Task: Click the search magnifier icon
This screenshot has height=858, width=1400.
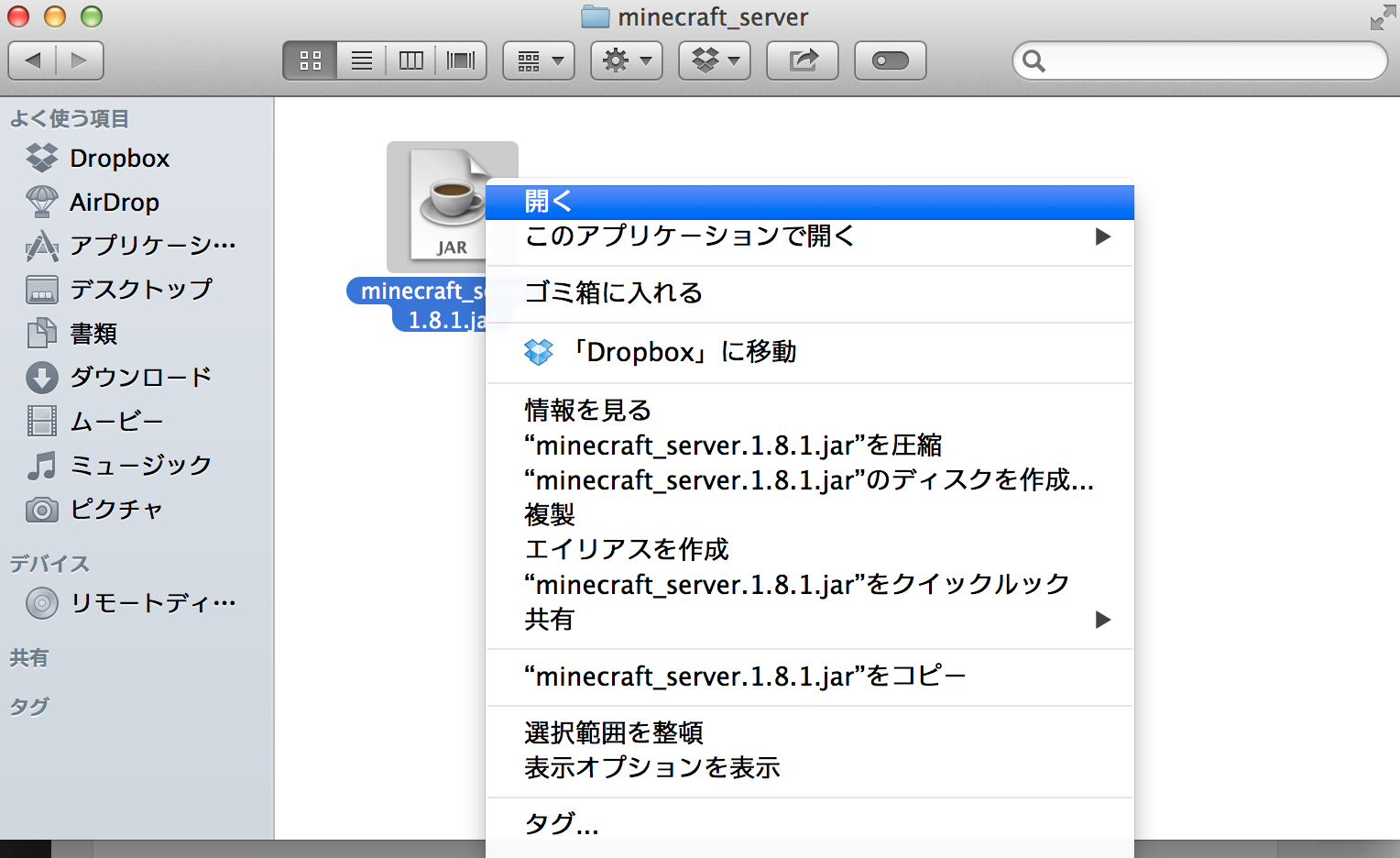Action: click(x=1034, y=60)
